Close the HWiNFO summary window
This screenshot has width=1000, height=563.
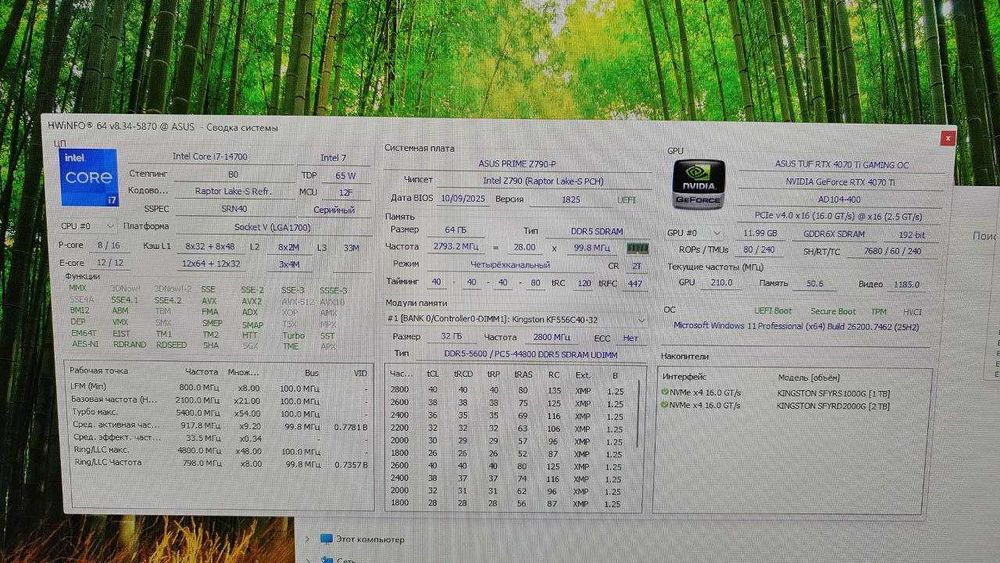948,138
